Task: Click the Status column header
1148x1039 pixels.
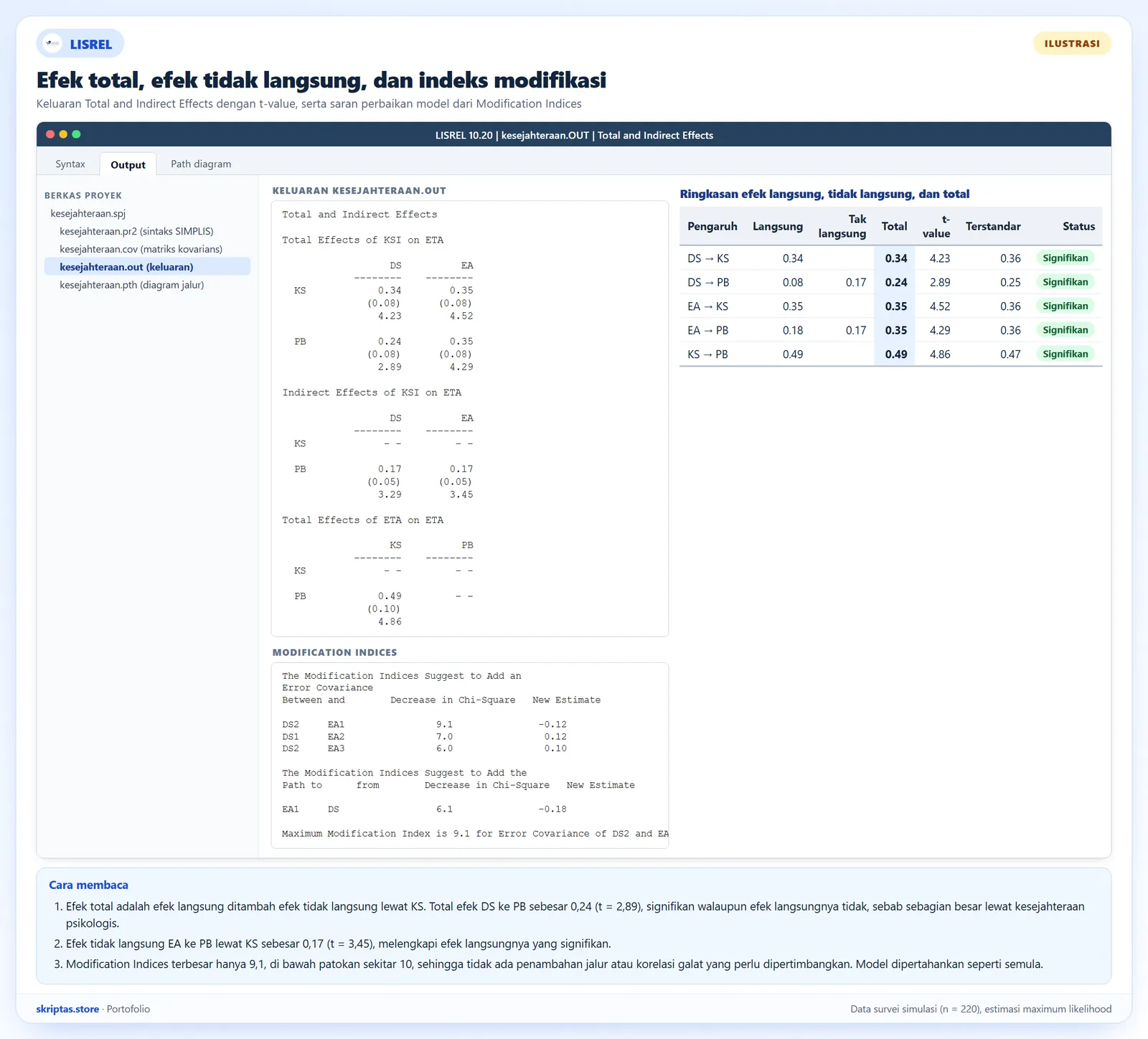Action: tap(1078, 226)
